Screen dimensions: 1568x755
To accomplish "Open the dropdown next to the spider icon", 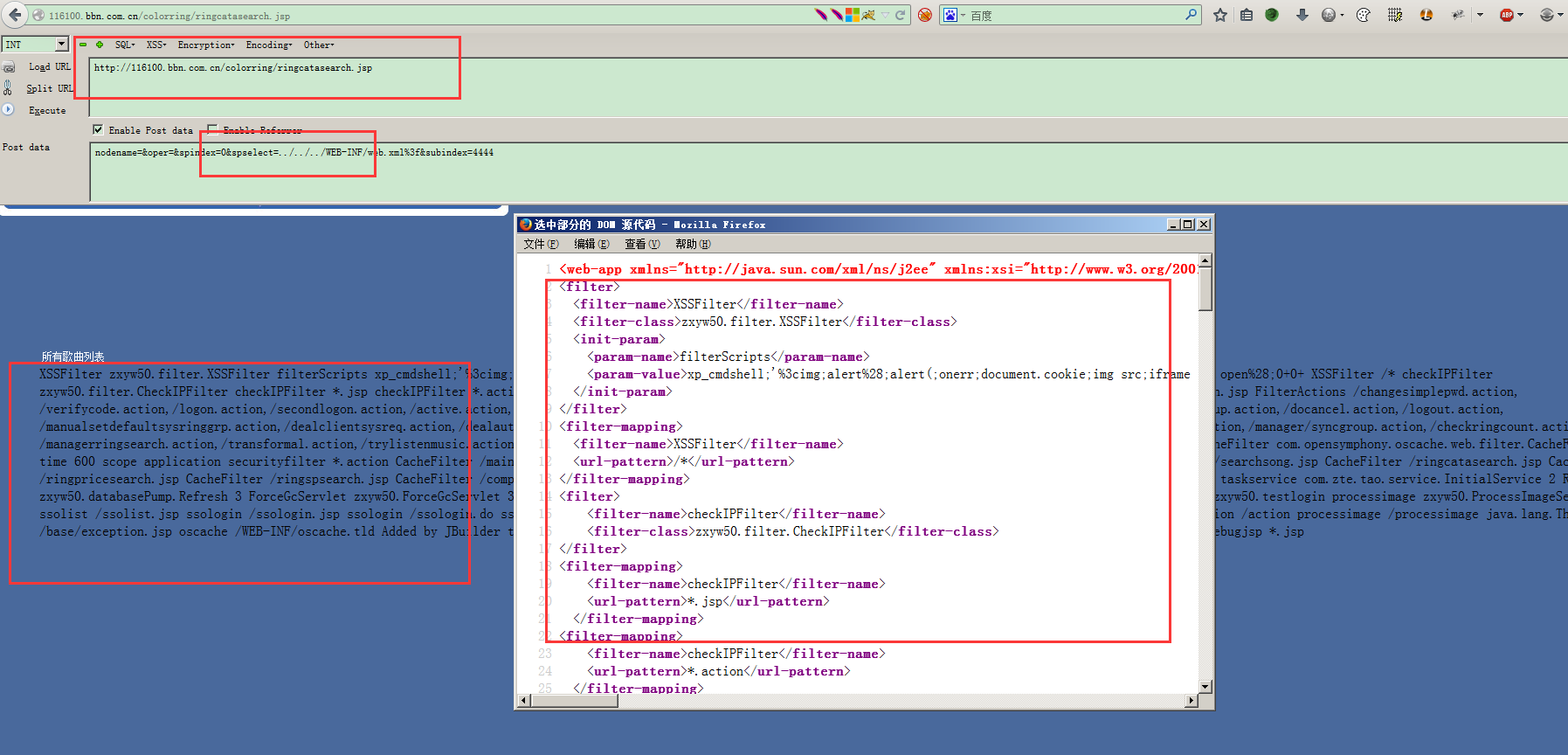I will coord(1480,15).
